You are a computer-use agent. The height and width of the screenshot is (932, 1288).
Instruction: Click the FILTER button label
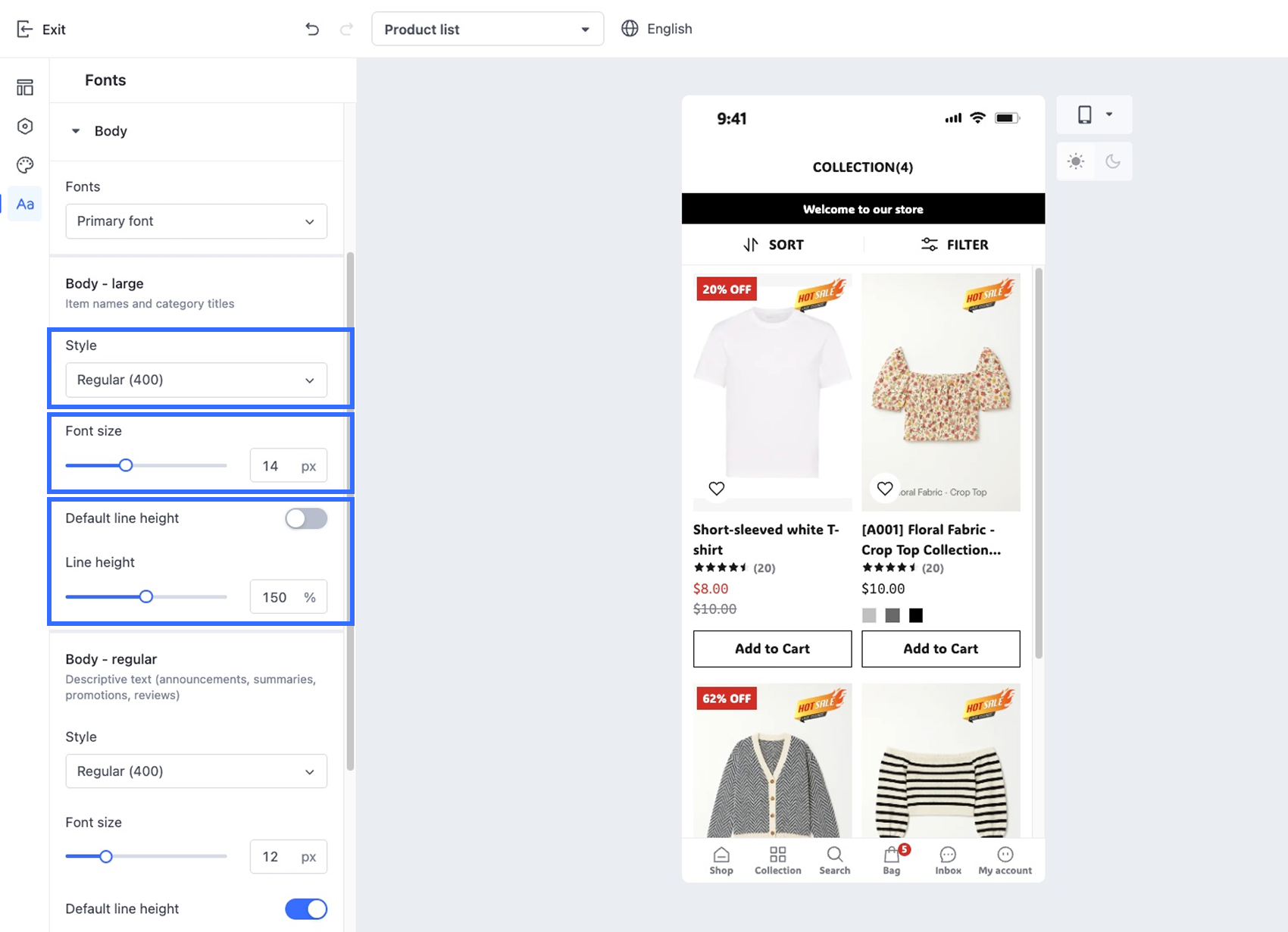pos(968,245)
